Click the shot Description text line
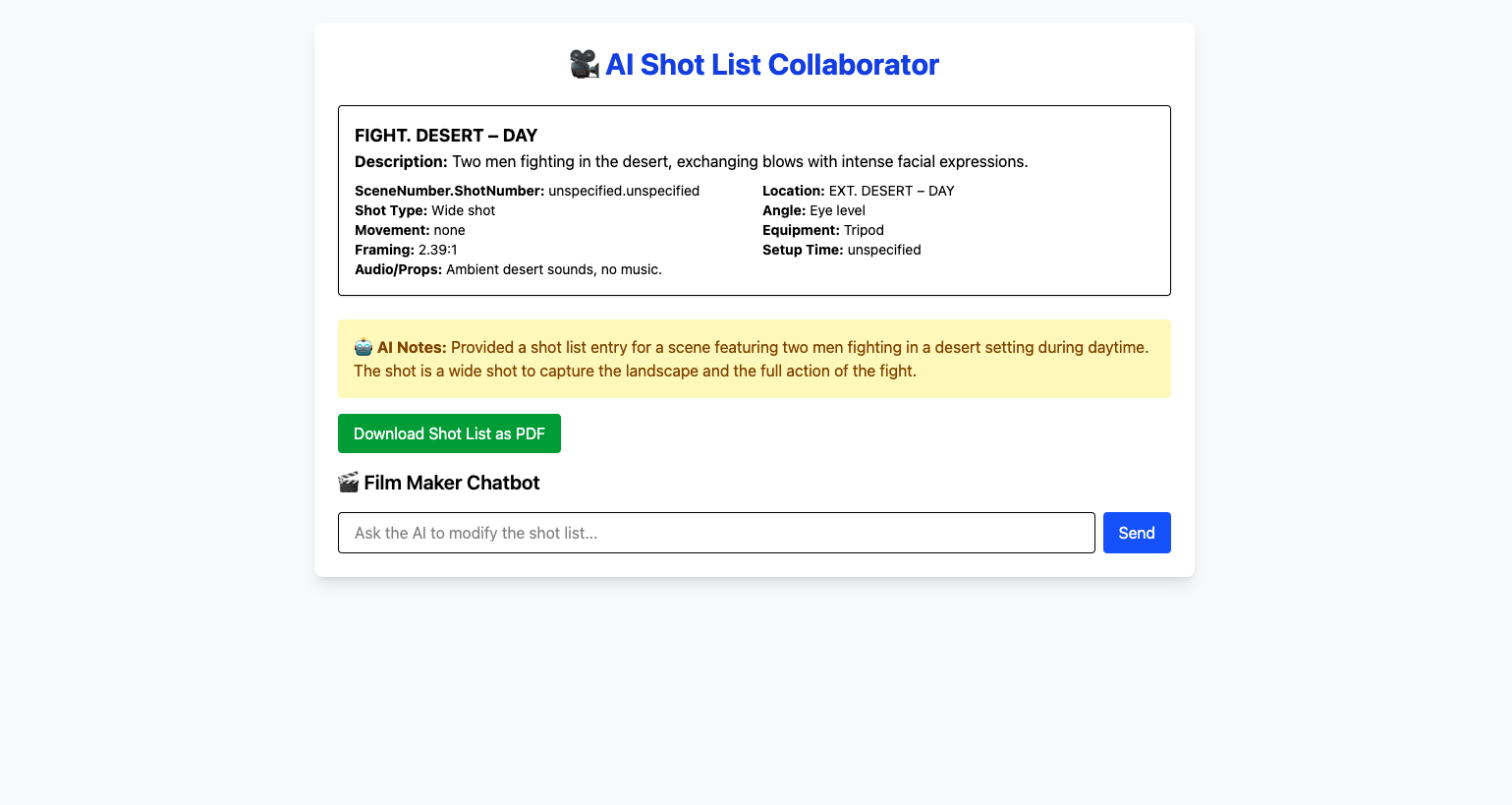Image resolution: width=1512 pixels, height=805 pixels. coord(691,162)
